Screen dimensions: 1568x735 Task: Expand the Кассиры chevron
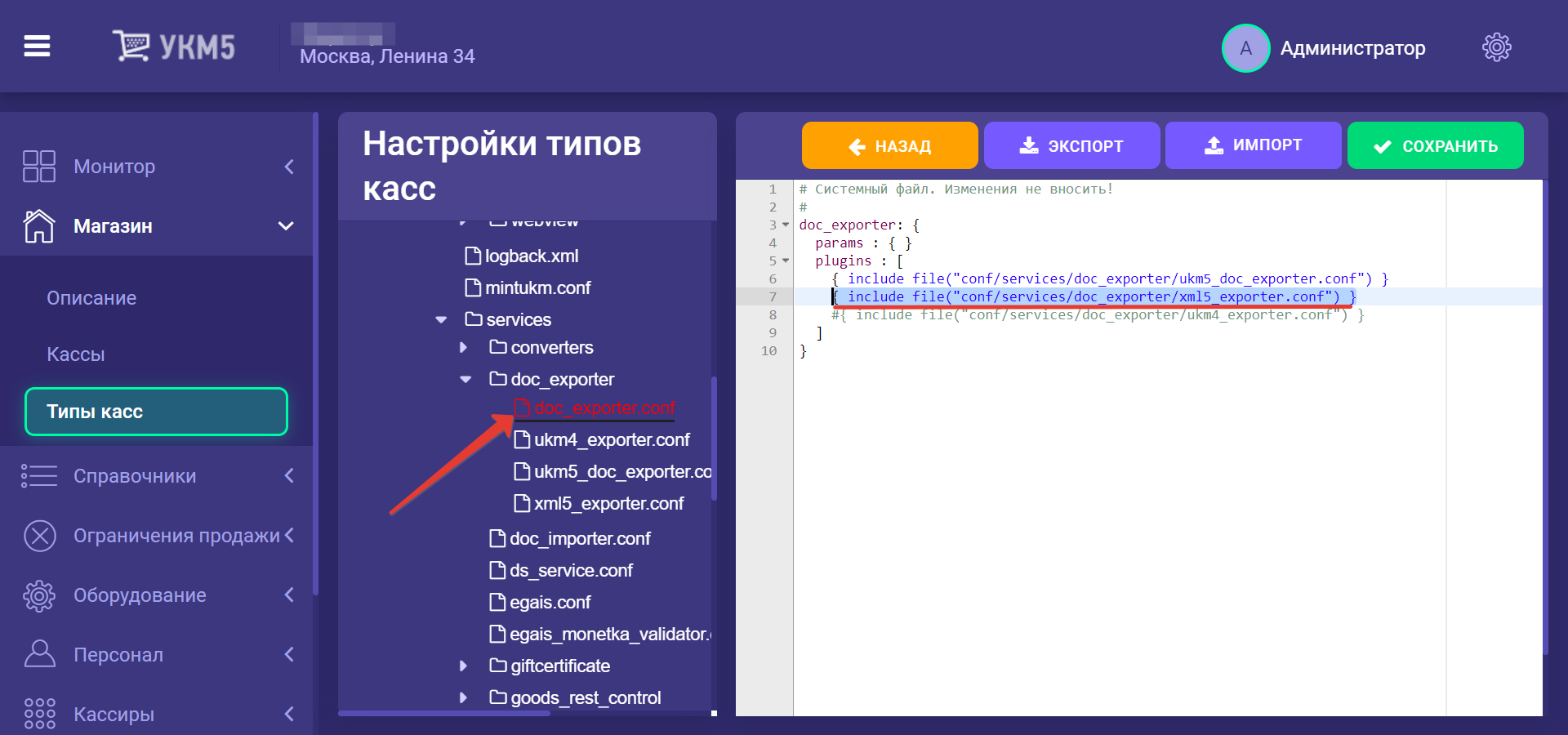tap(289, 714)
